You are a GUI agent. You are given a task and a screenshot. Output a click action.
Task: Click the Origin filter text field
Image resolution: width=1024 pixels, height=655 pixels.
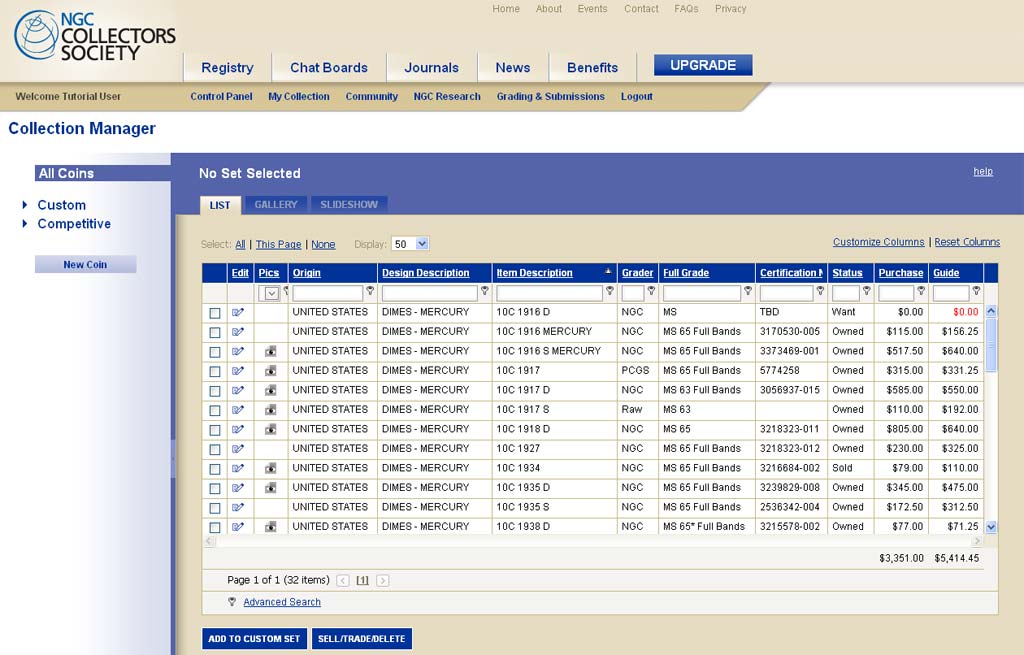coord(327,293)
